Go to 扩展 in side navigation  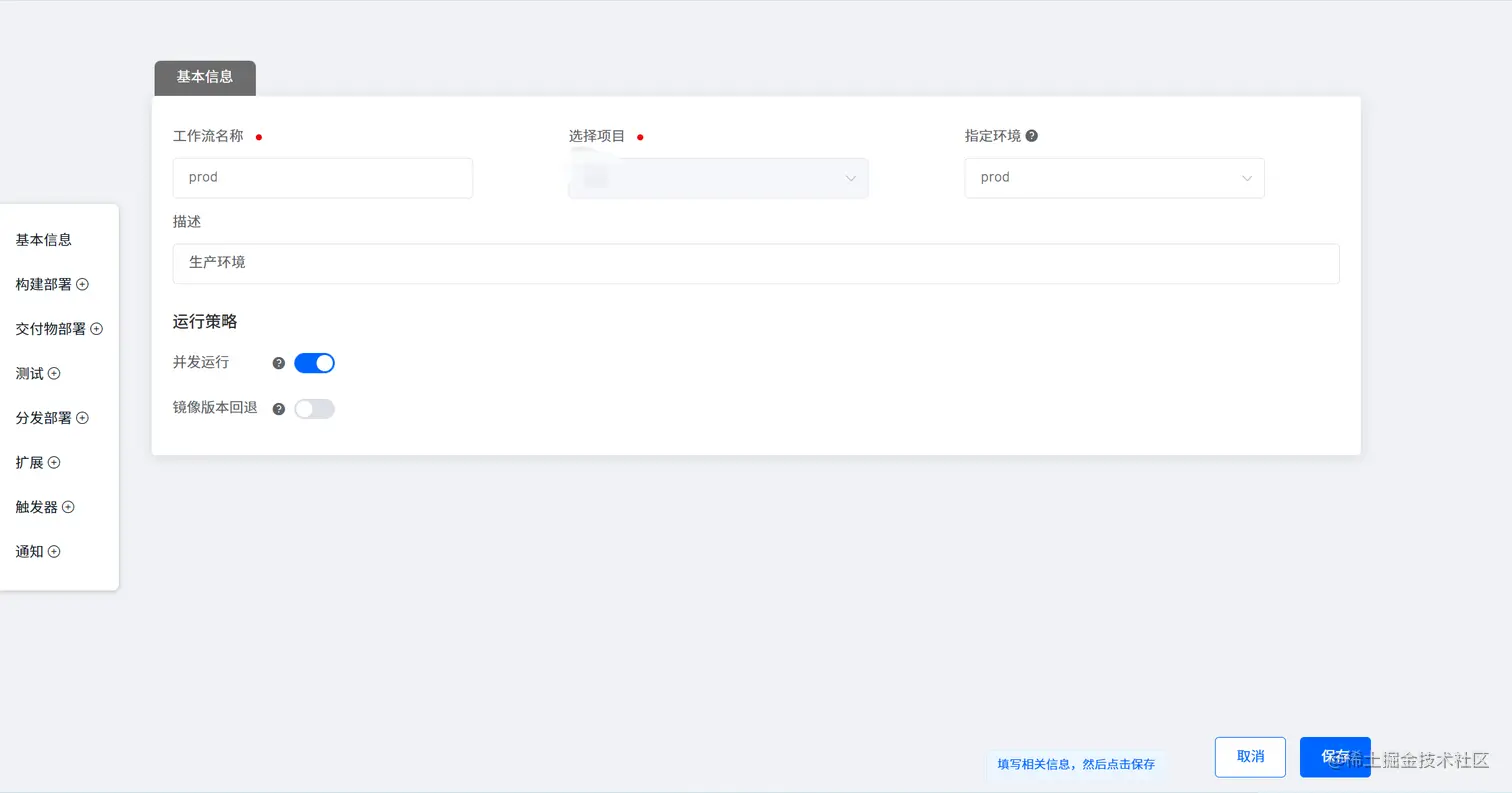coord(30,462)
